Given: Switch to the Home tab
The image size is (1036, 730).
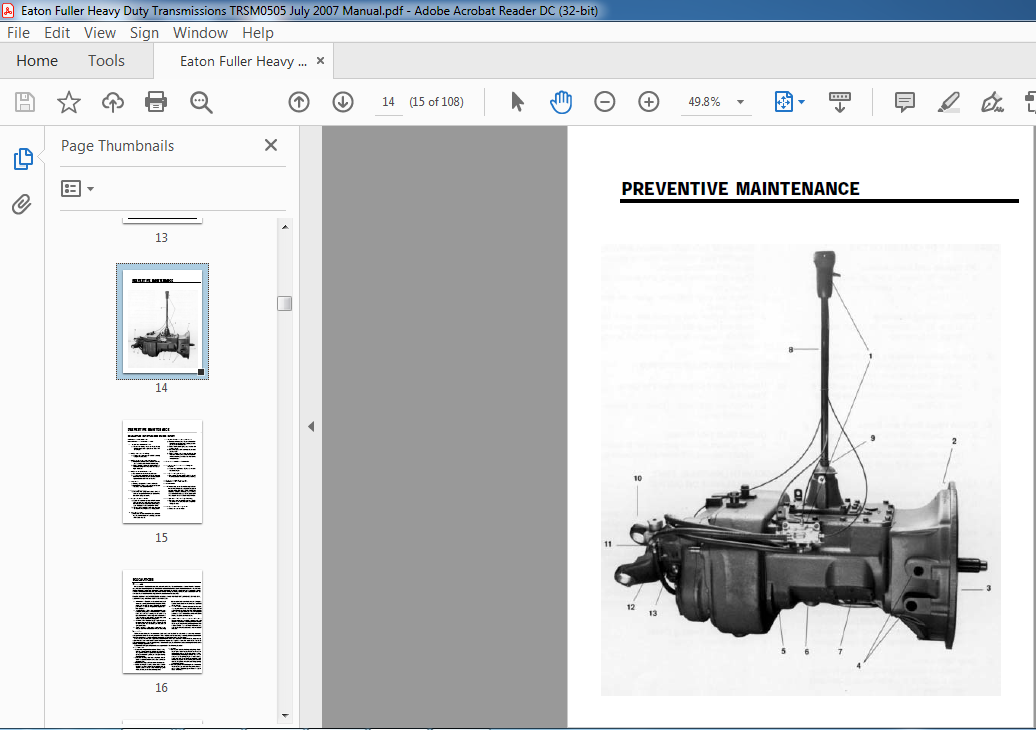Looking at the screenshot, I should (x=37, y=61).
